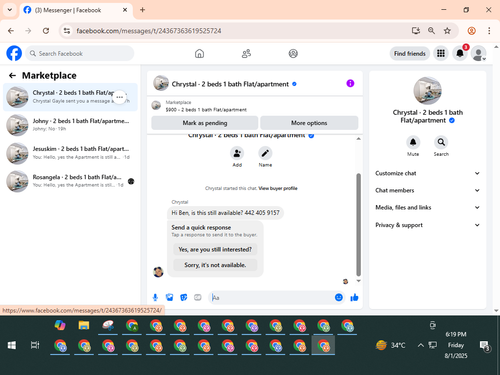Show hidden system tray icons chevron

pyautogui.click(x=421, y=345)
